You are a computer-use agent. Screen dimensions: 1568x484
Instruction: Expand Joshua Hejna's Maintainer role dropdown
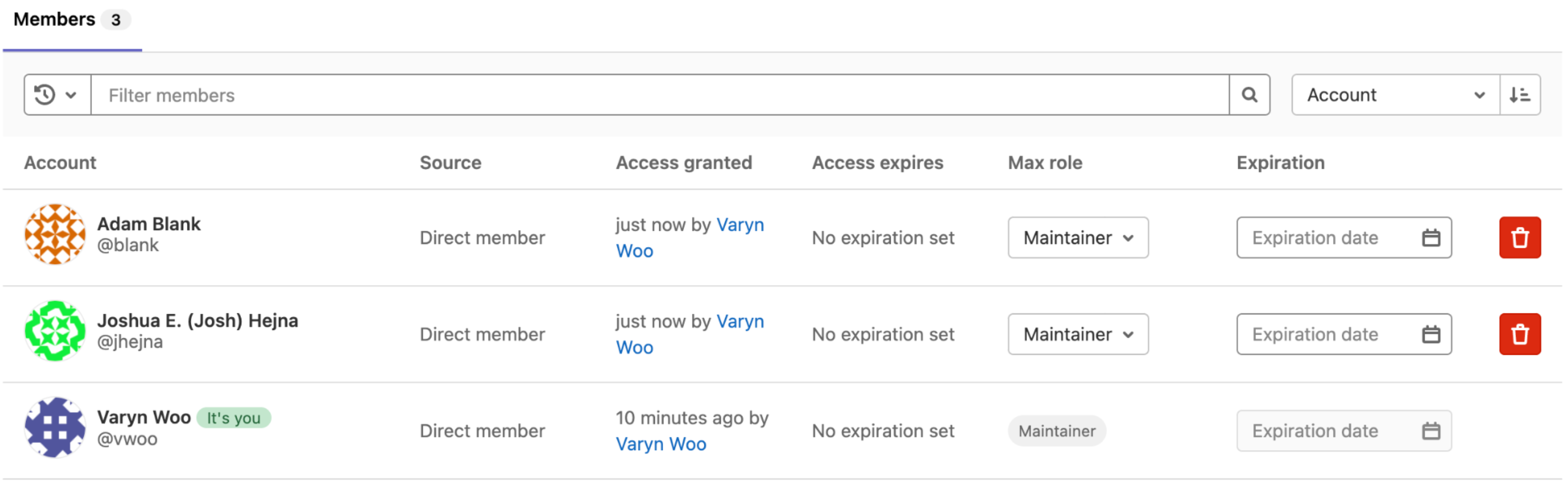pyautogui.click(x=1078, y=334)
